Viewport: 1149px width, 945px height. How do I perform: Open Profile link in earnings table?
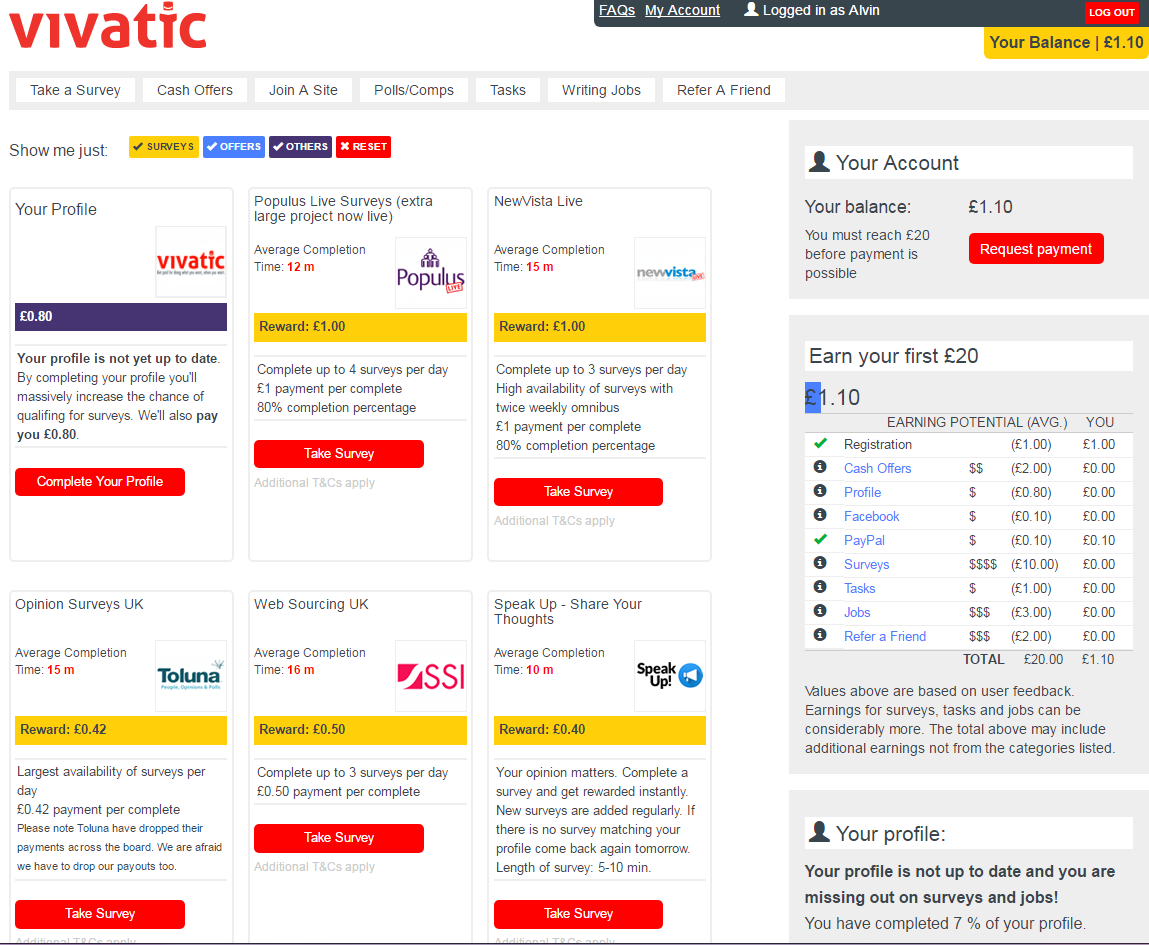(862, 492)
